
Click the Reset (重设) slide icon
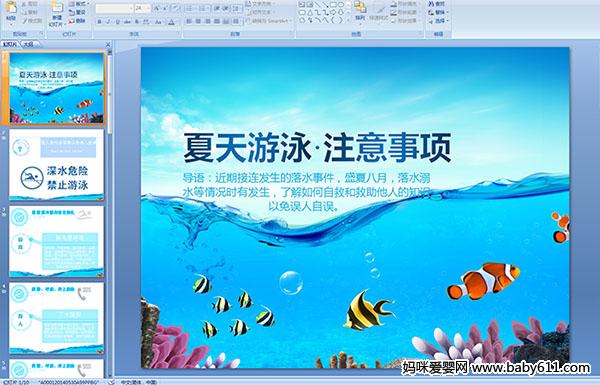78,12
